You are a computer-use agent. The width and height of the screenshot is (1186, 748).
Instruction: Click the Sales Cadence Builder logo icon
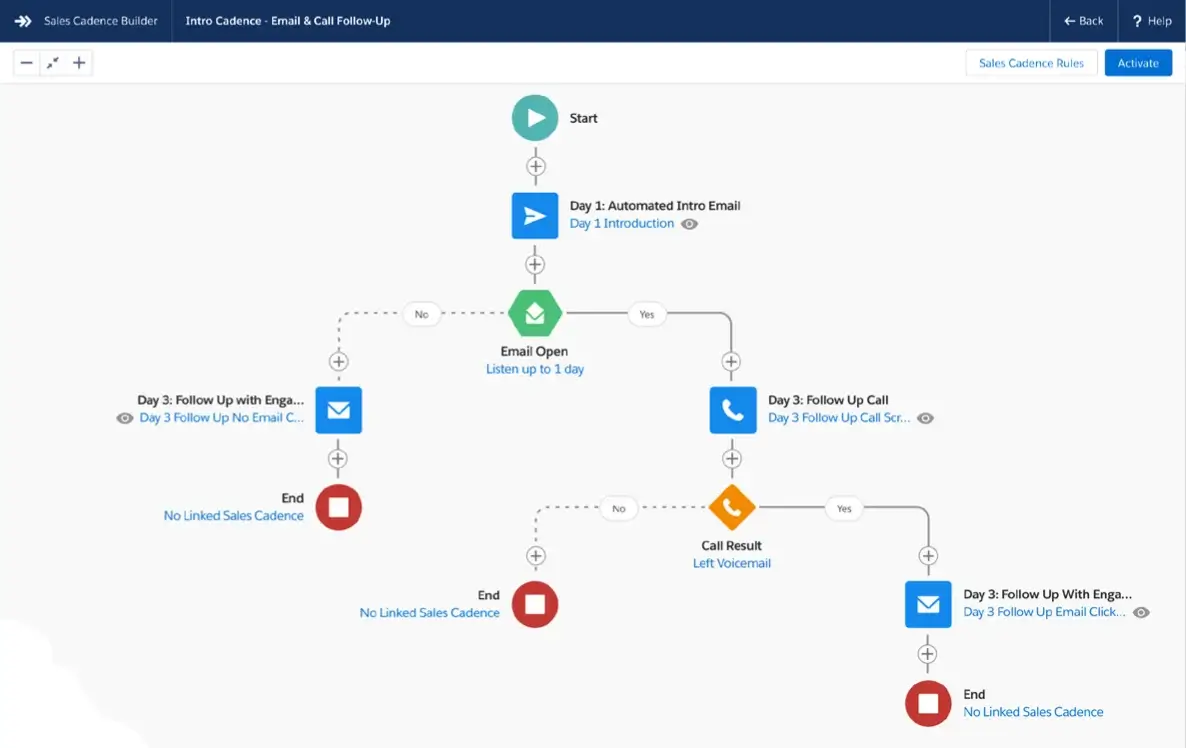click(23, 21)
